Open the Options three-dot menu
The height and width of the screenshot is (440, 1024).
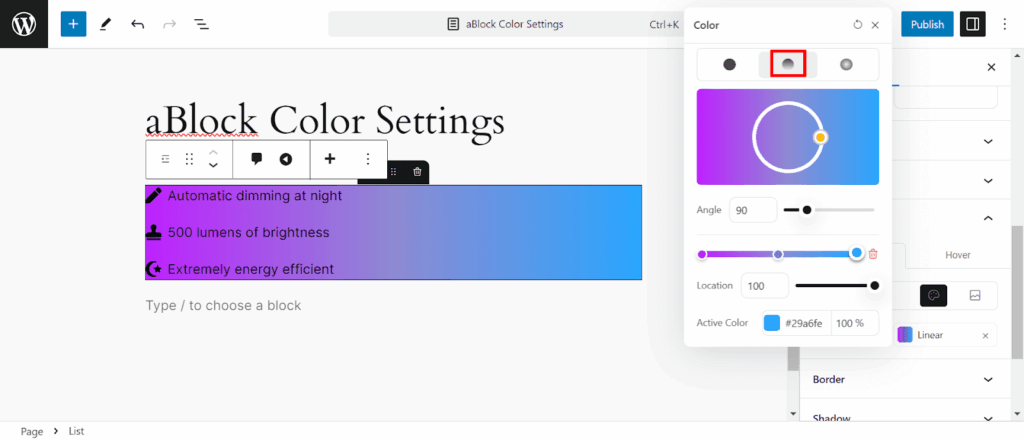point(1004,24)
